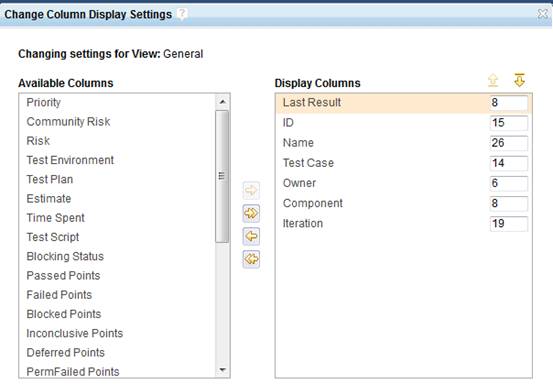Click the Available Columns scrollbar thumb
The image size is (553, 384).
coord(222,176)
